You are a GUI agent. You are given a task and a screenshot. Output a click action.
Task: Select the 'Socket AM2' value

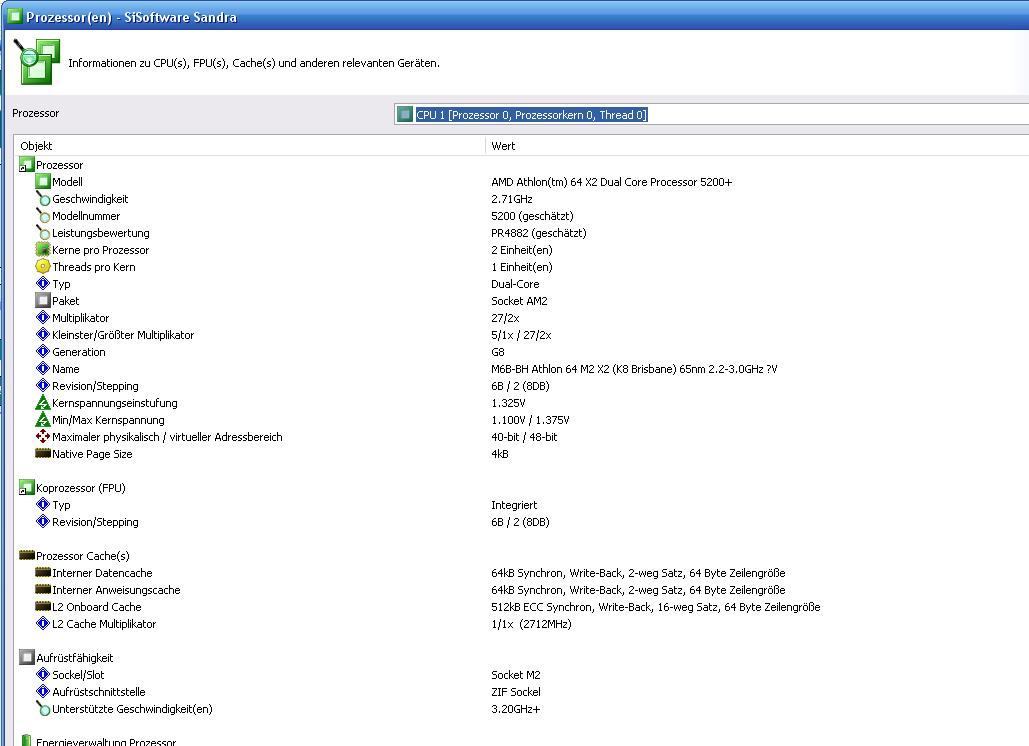(x=519, y=301)
